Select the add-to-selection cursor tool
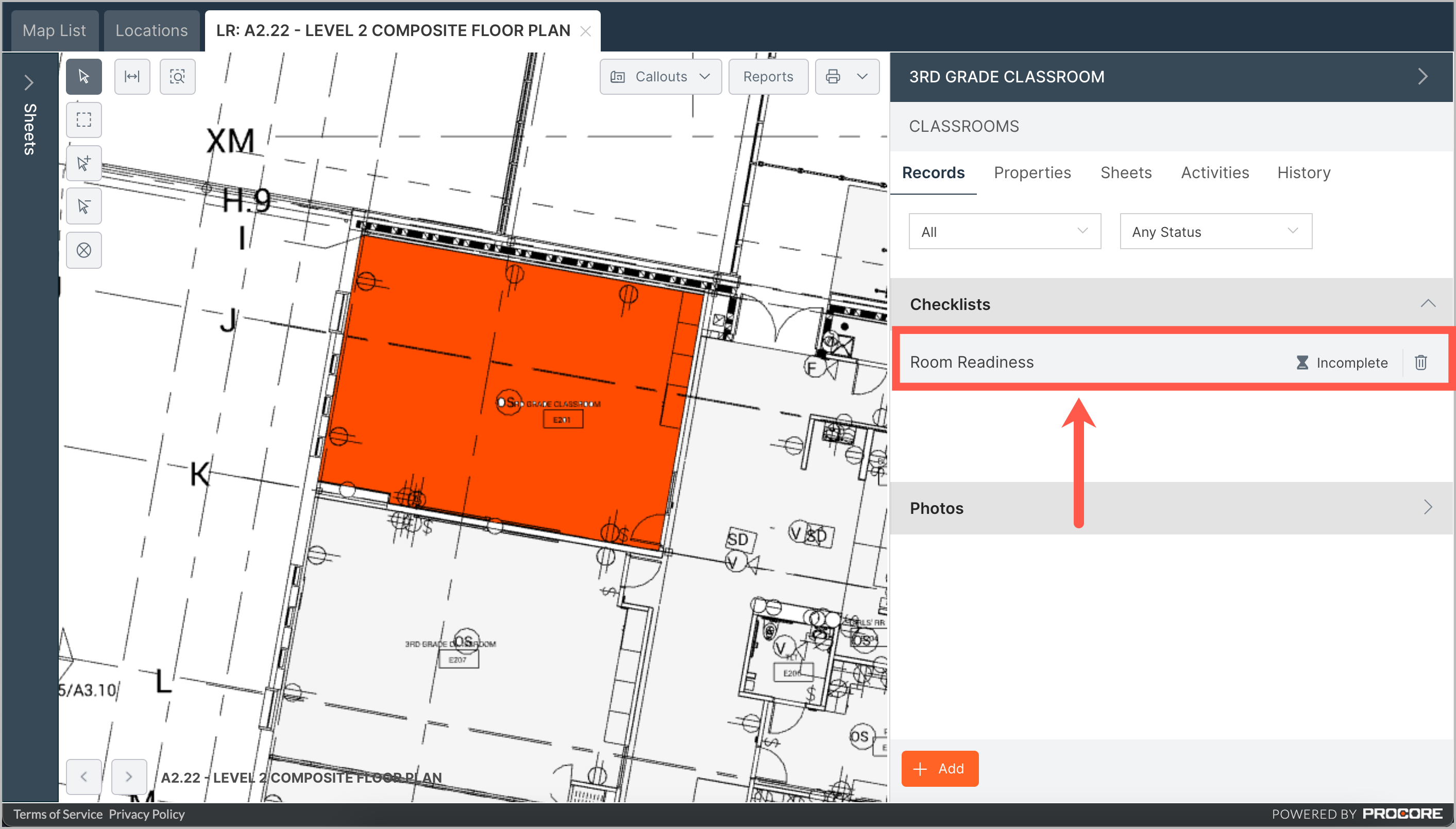The width and height of the screenshot is (1456, 829). click(84, 163)
